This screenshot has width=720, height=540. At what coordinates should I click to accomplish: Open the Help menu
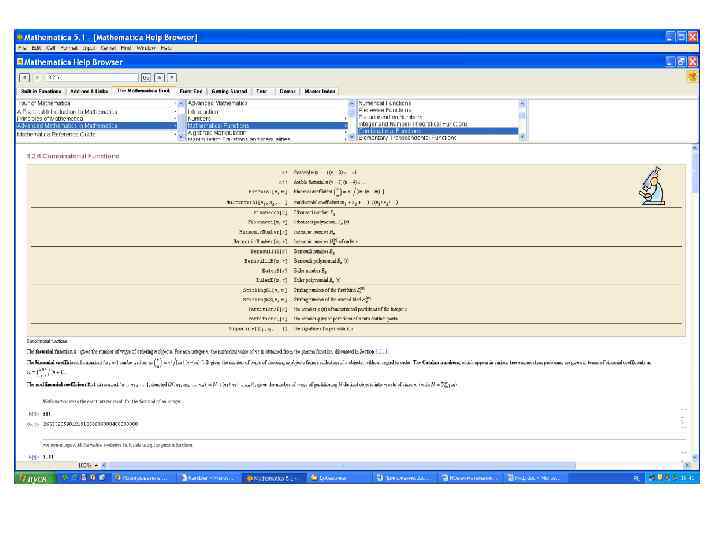click(x=166, y=48)
